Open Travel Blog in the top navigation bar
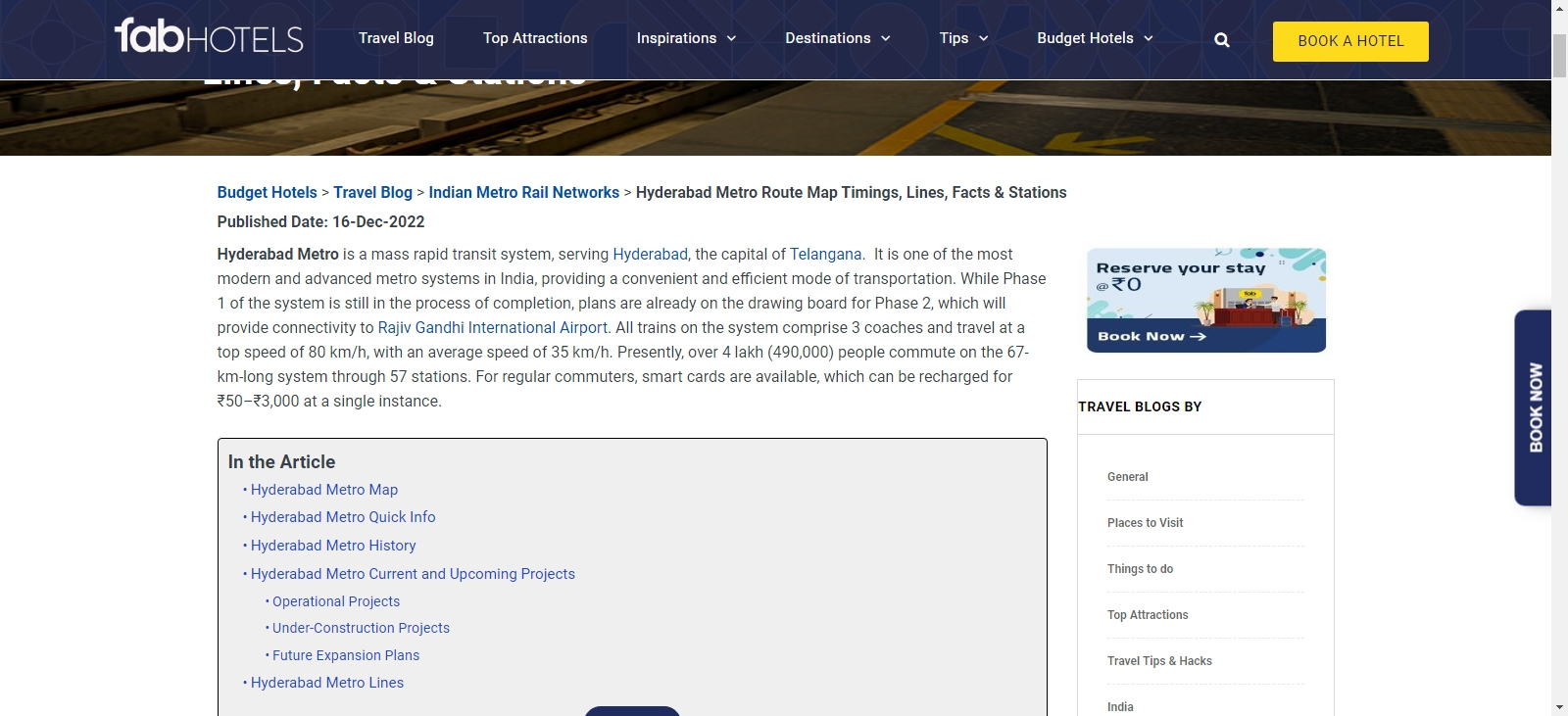Viewport: 1568px width, 716px height. pos(396,38)
